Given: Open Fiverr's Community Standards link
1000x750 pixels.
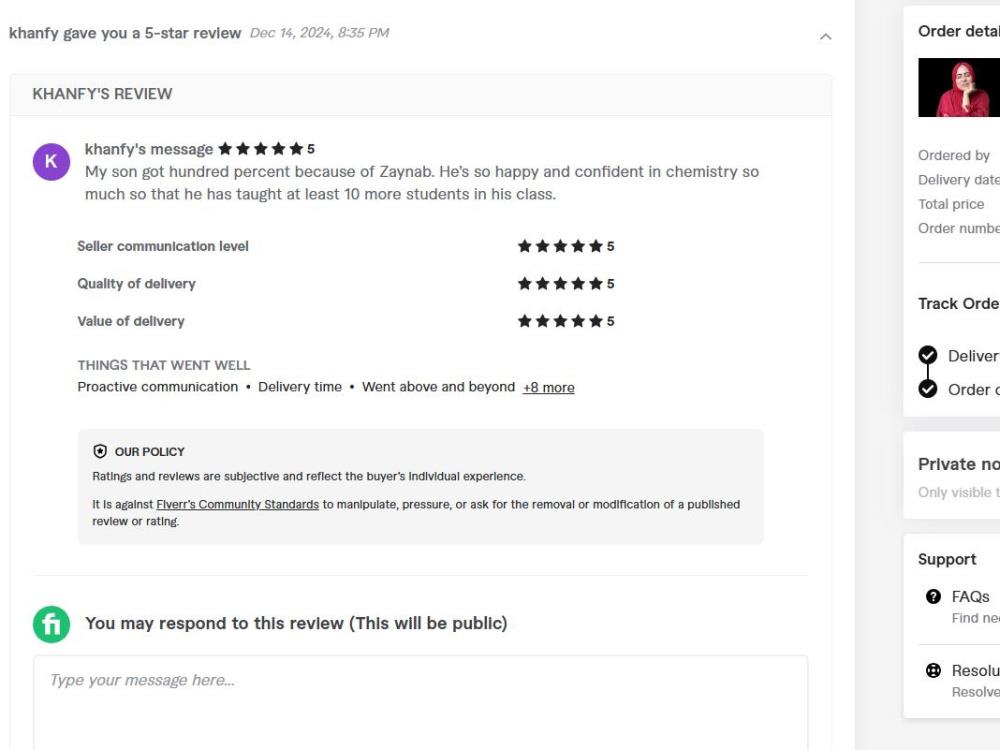Looking at the screenshot, I should coord(237,505).
